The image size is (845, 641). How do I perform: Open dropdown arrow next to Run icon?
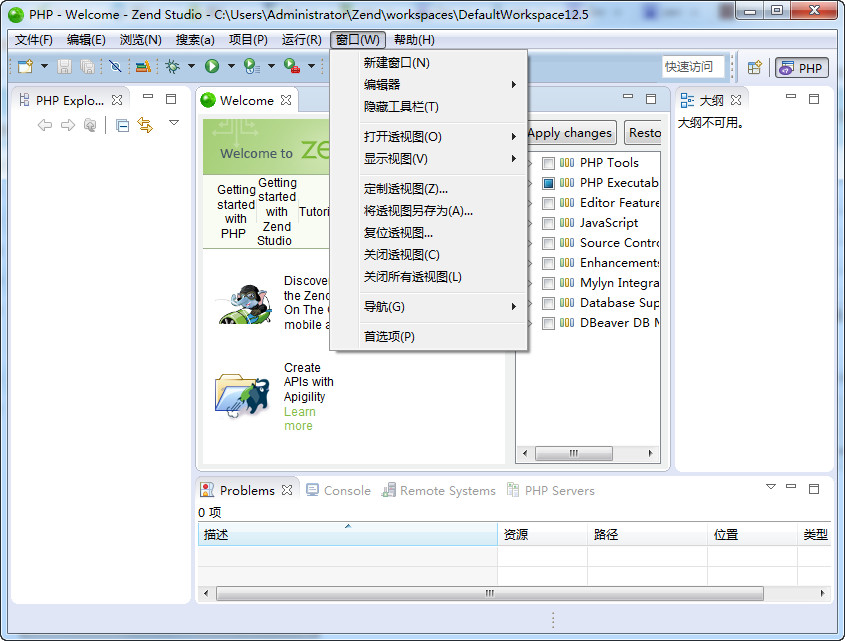tap(231, 66)
